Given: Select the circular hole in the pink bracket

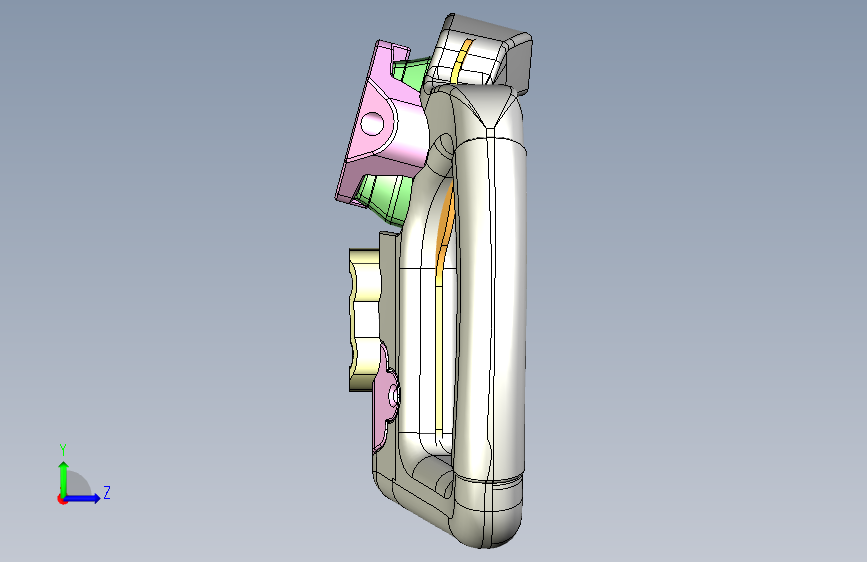Looking at the screenshot, I should coord(373,123).
